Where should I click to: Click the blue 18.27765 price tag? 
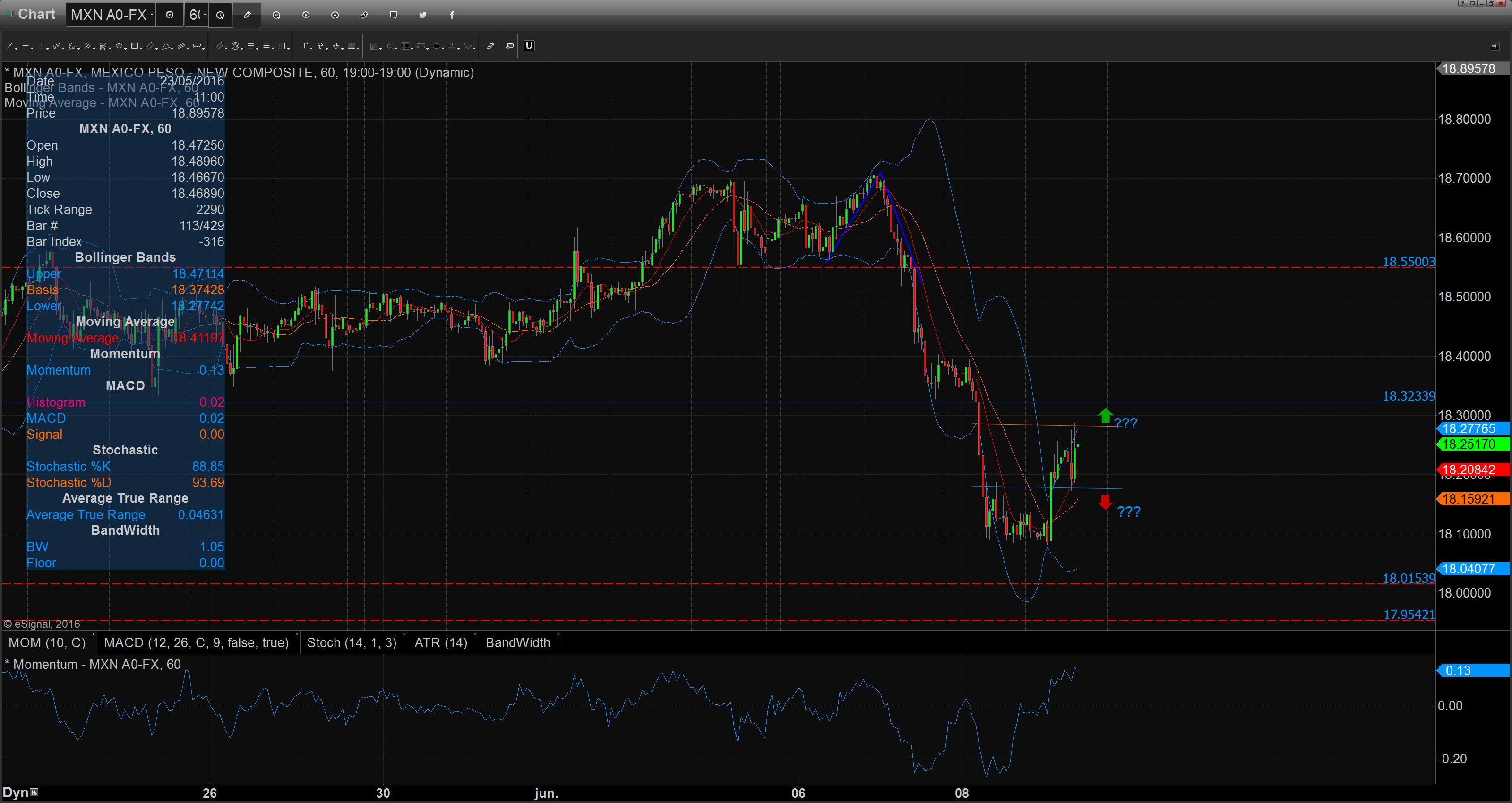pos(1473,428)
